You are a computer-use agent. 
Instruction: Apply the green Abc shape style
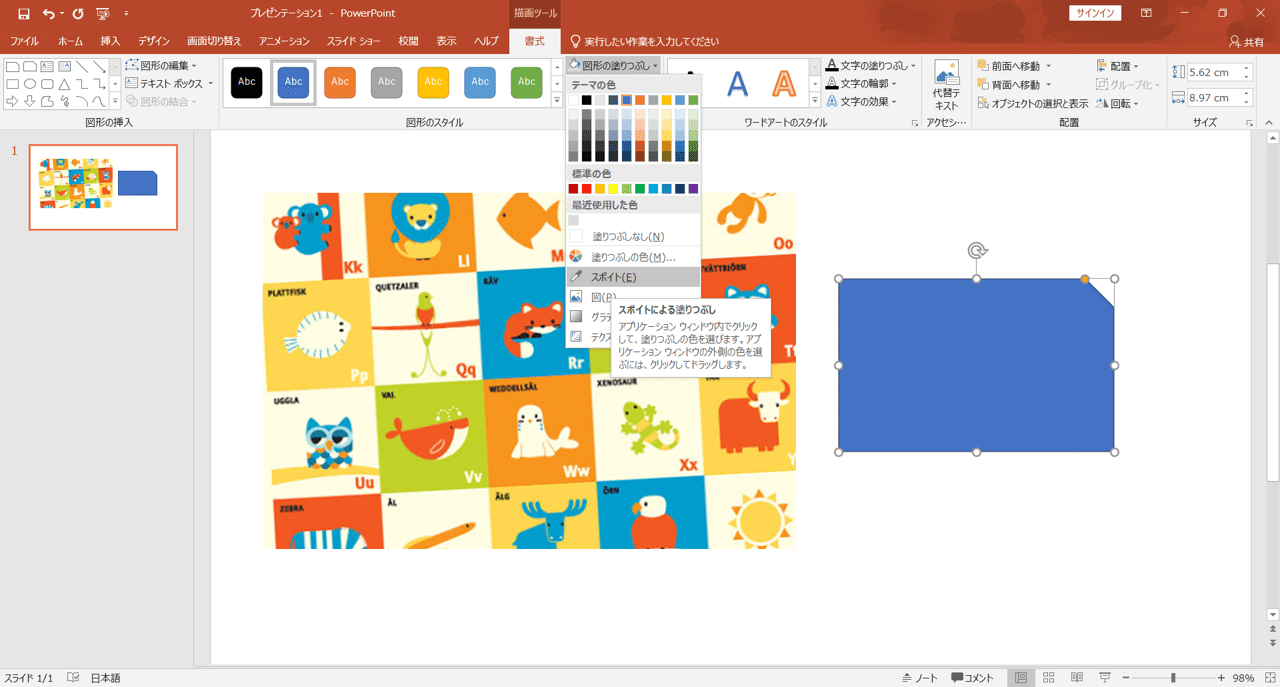click(527, 82)
